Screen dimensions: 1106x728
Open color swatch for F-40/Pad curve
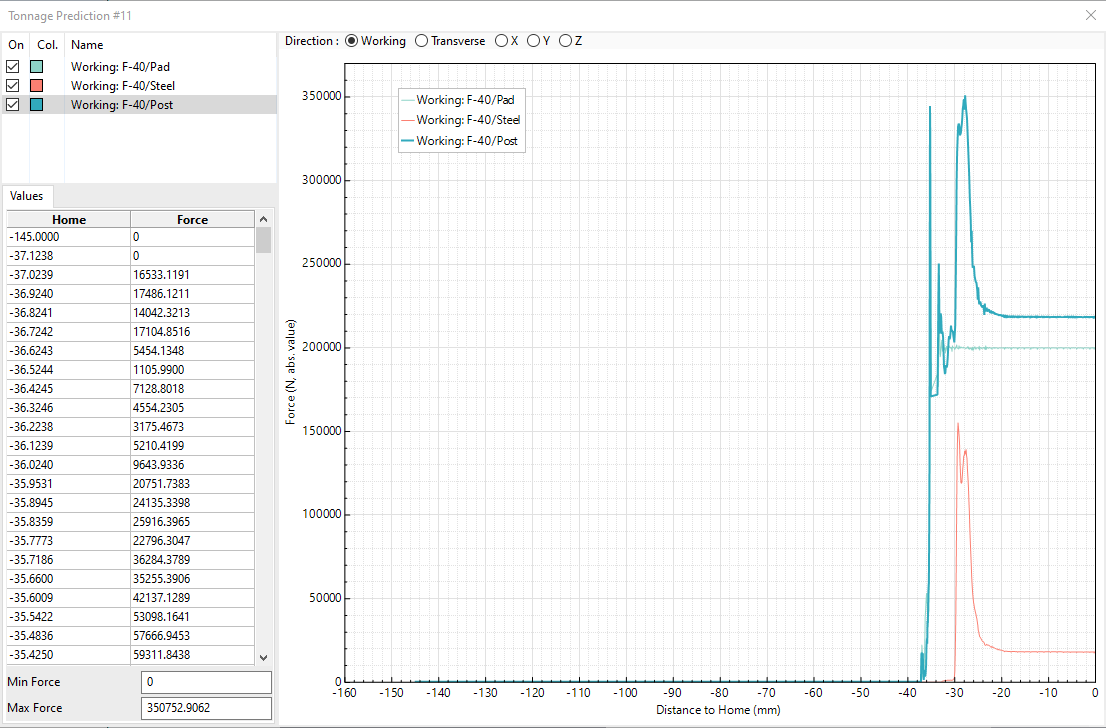[x=37, y=66]
